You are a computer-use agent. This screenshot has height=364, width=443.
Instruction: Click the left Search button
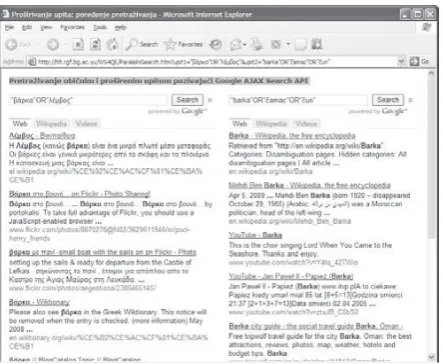click(x=187, y=100)
